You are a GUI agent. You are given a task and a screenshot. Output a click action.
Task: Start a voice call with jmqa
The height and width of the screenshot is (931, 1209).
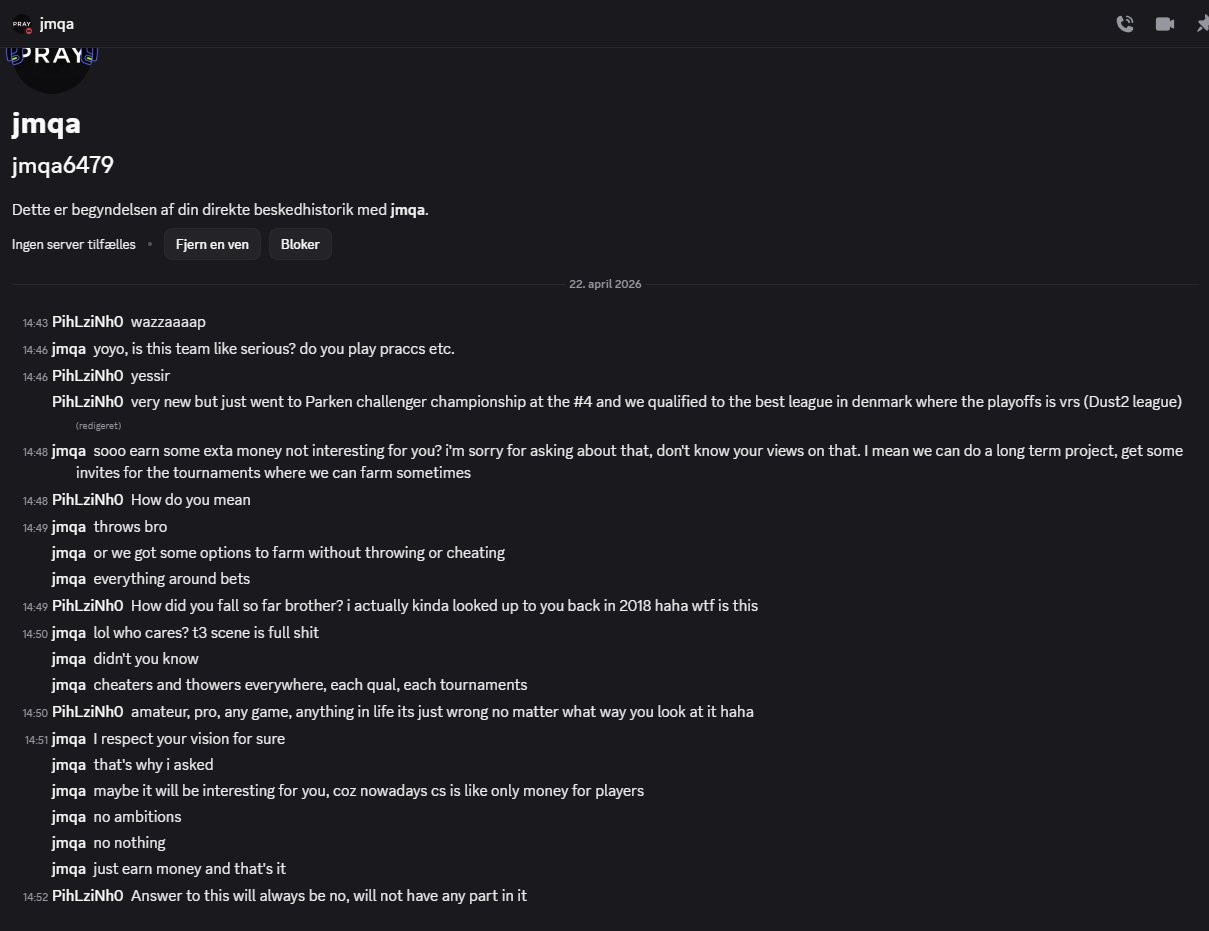1125,24
